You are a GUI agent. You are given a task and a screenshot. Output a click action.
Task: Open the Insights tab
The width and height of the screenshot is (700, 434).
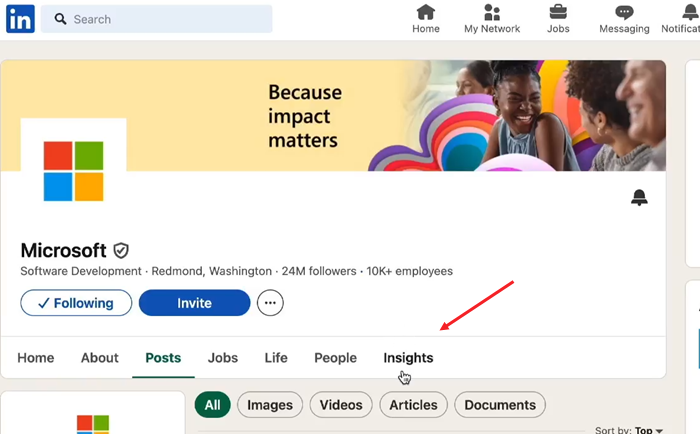point(408,358)
